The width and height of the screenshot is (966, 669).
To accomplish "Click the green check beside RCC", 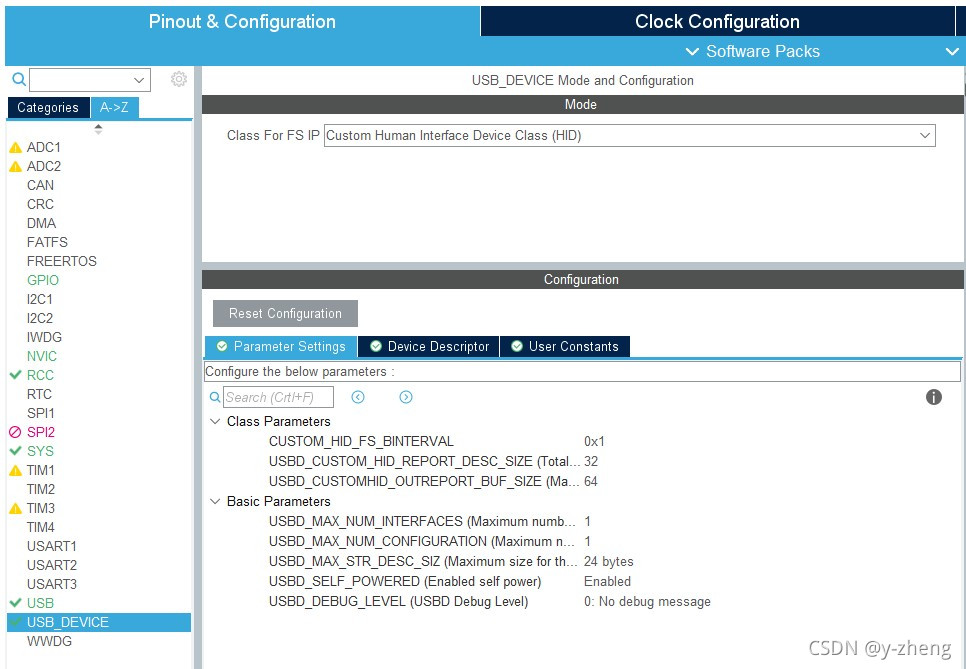I will [15, 375].
